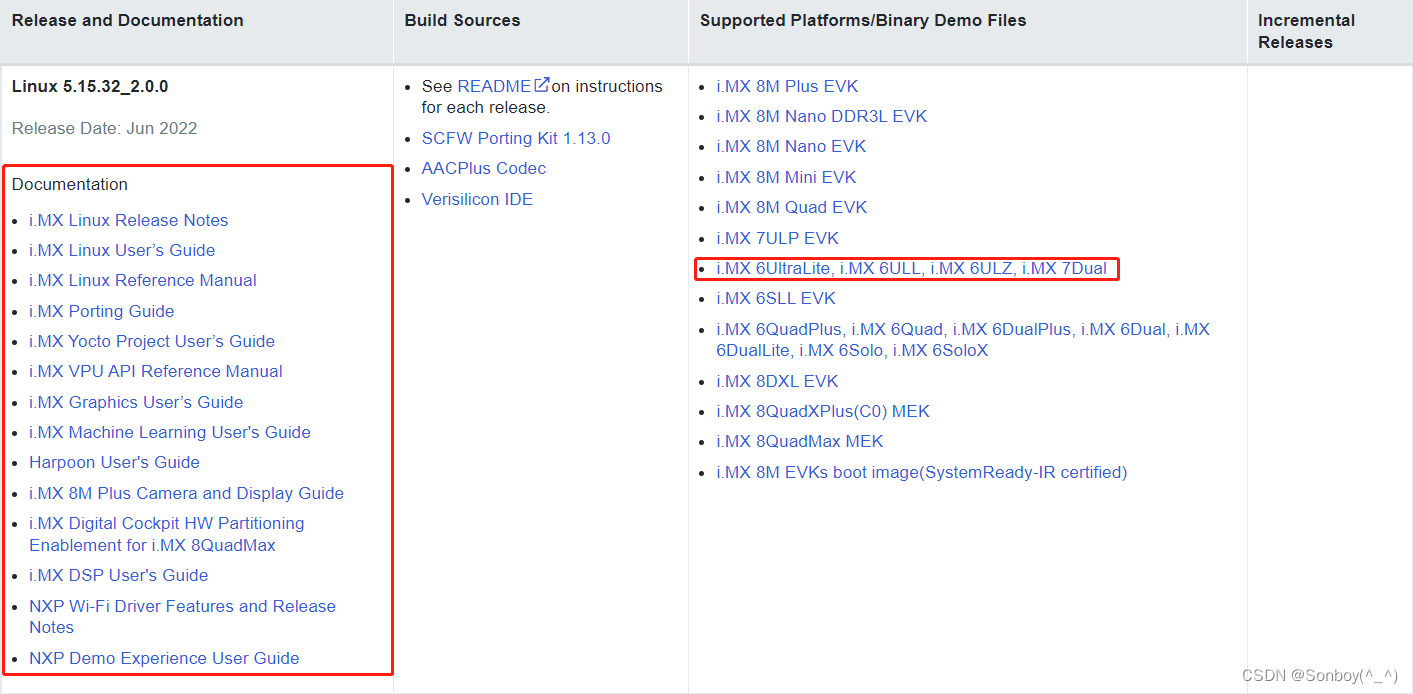Open the README link

494,86
